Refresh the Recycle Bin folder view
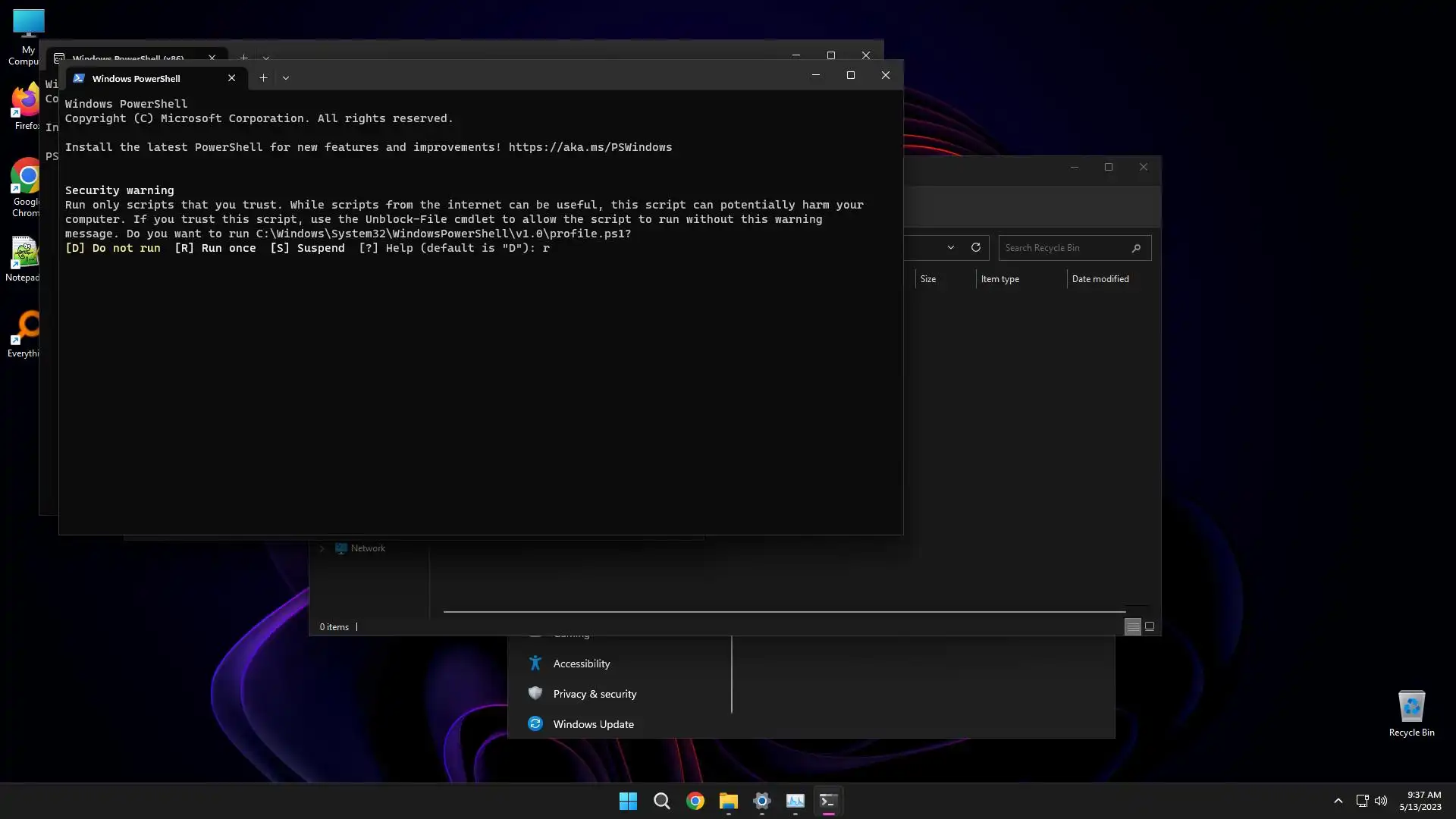Viewport: 1456px width, 819px height. tap(976, 247)
